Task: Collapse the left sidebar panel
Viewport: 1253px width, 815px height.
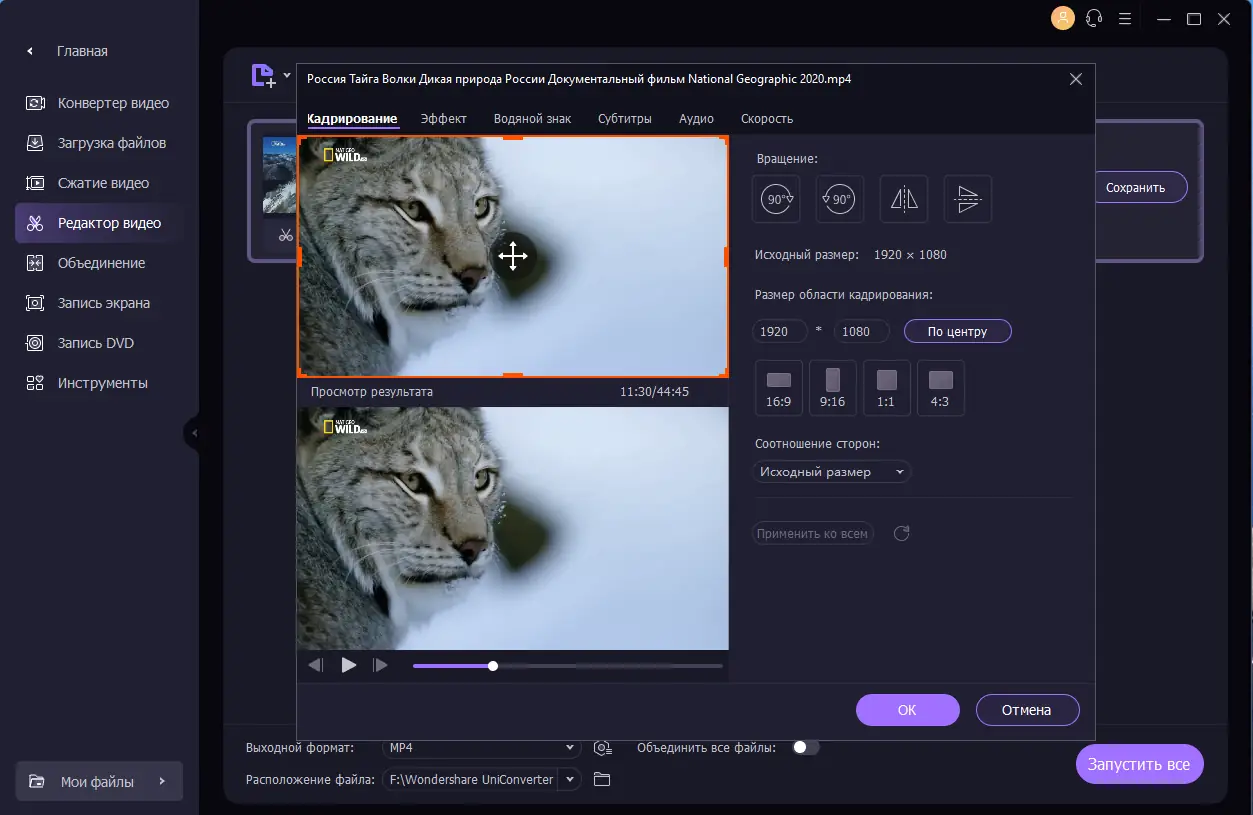Action: 194,434
